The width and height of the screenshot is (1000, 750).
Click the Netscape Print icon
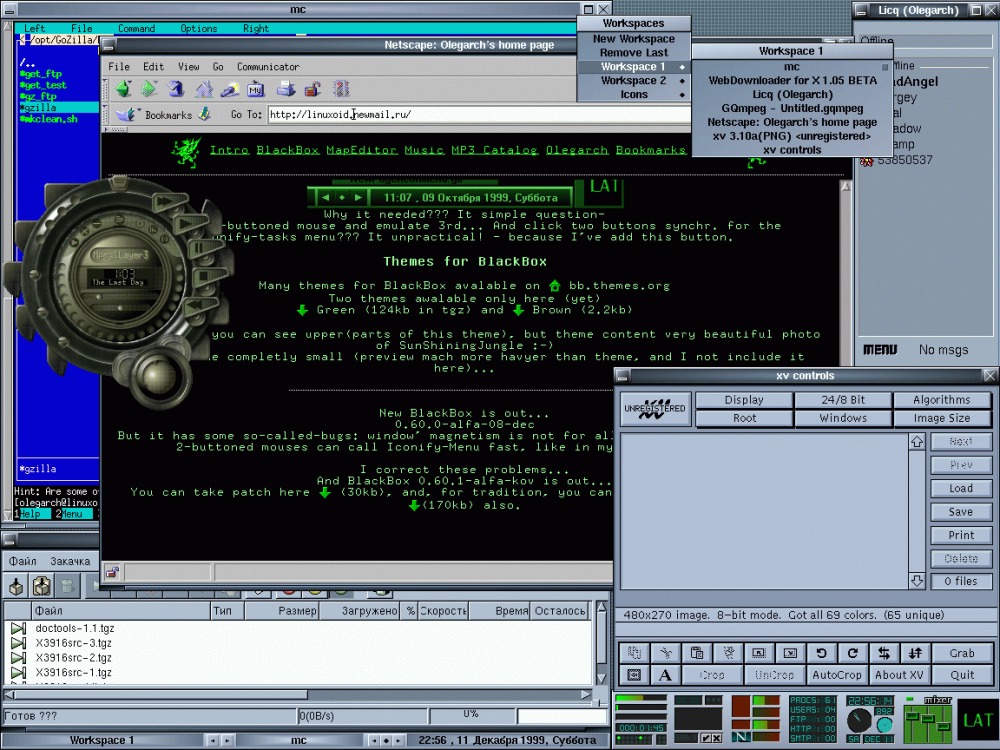pyautogui.click(x=286, y=89)
